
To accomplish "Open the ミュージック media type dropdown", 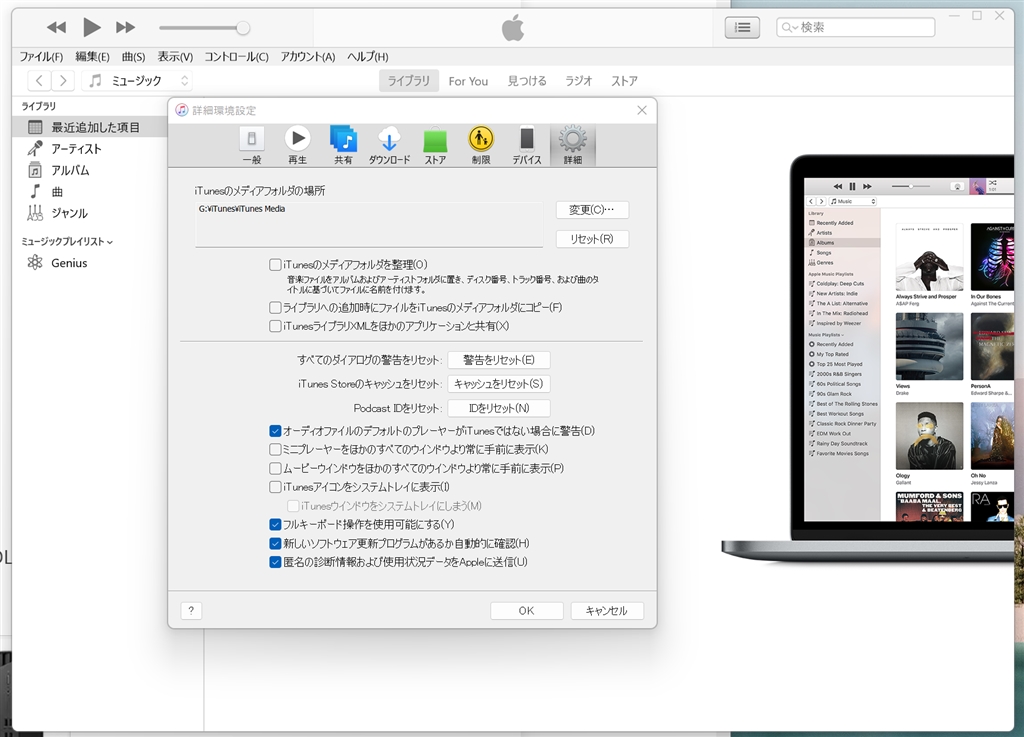I will (137, 80).
